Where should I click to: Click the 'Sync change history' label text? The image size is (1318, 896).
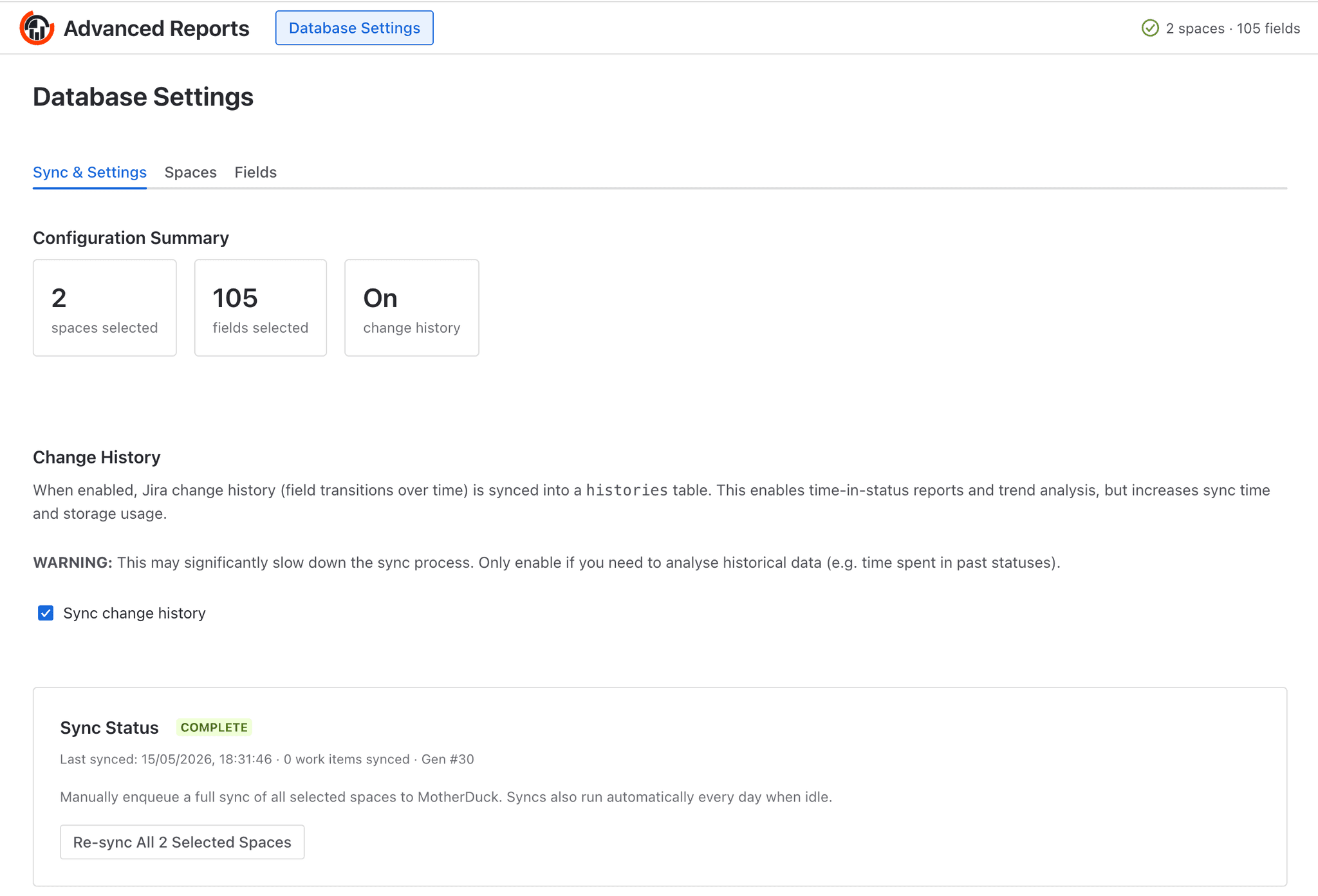click(135, 613)
